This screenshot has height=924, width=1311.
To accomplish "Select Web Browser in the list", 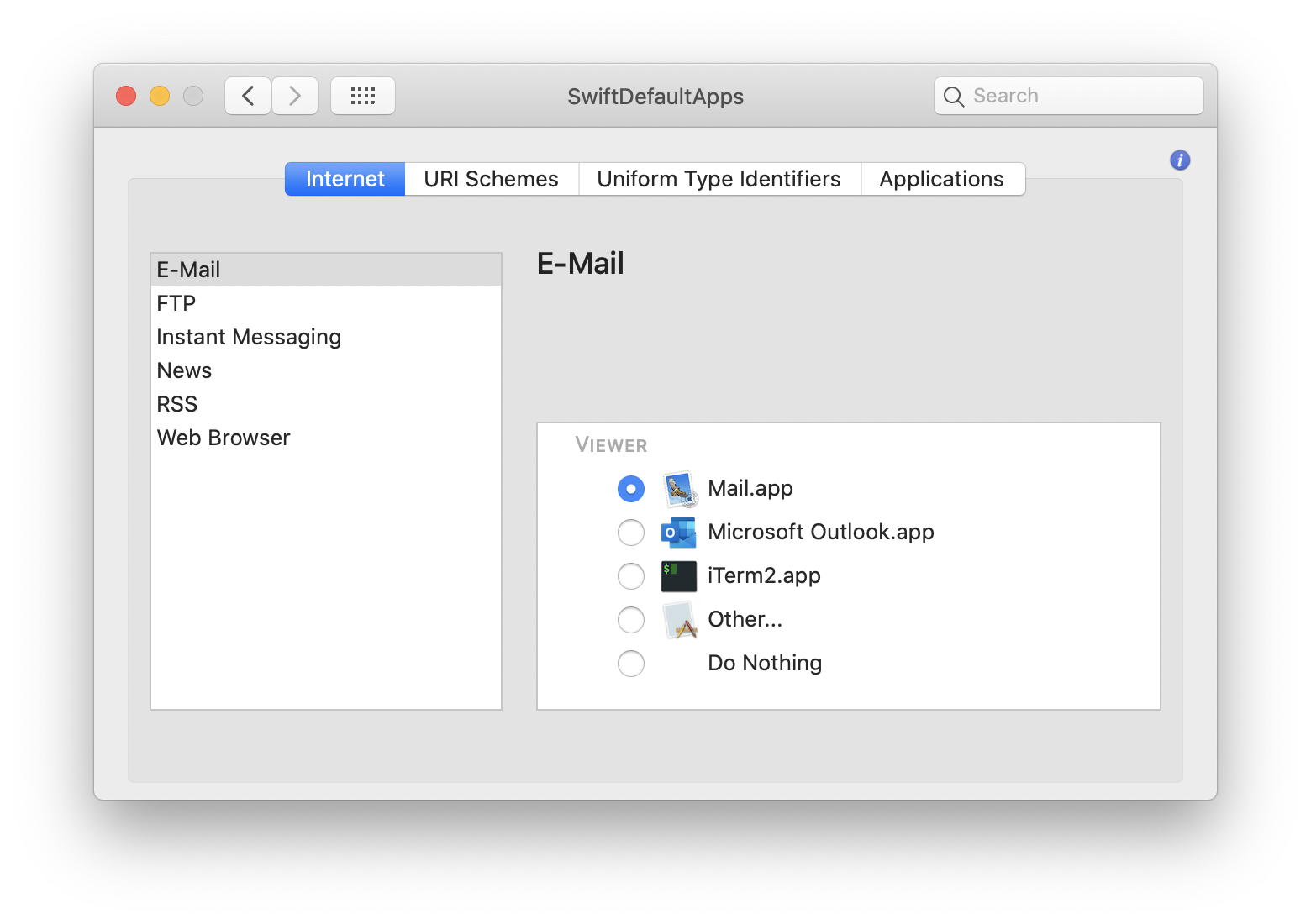I will (326, 438).
